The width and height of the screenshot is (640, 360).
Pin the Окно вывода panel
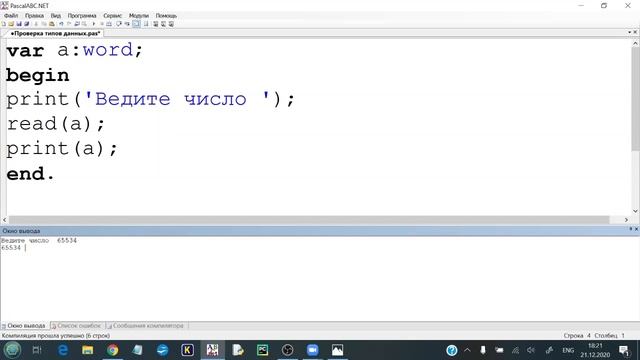(631, 229)
